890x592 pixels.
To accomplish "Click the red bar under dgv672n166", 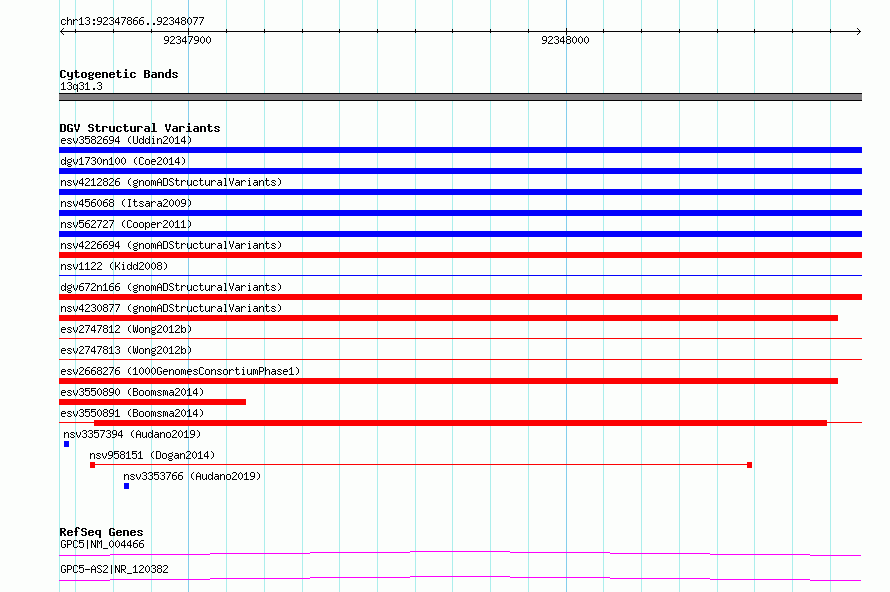I will click(x=460, y=297).
